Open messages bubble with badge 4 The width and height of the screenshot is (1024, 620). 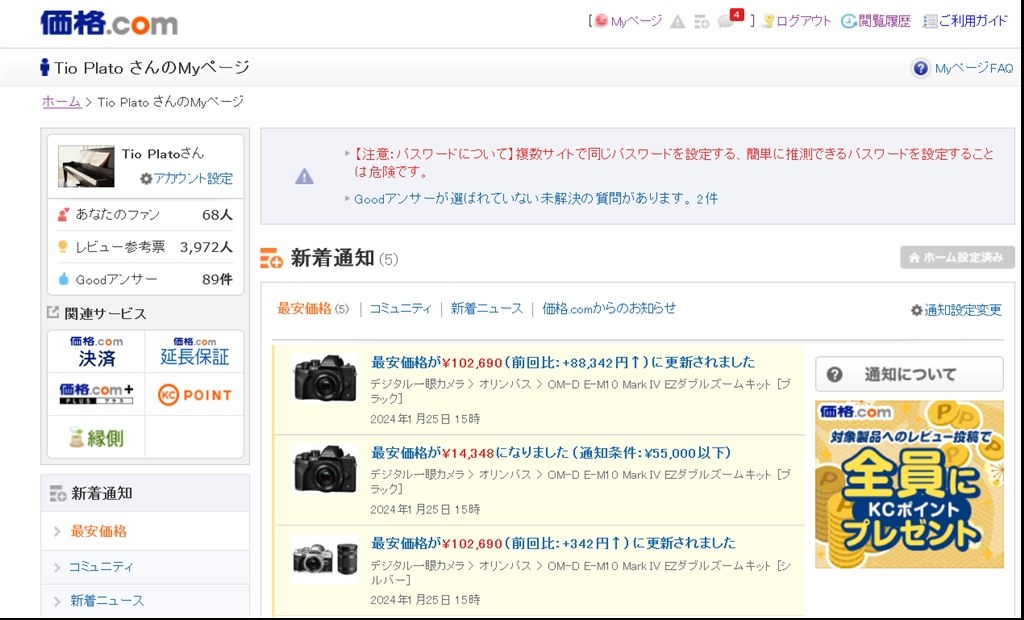pos(730,19)
